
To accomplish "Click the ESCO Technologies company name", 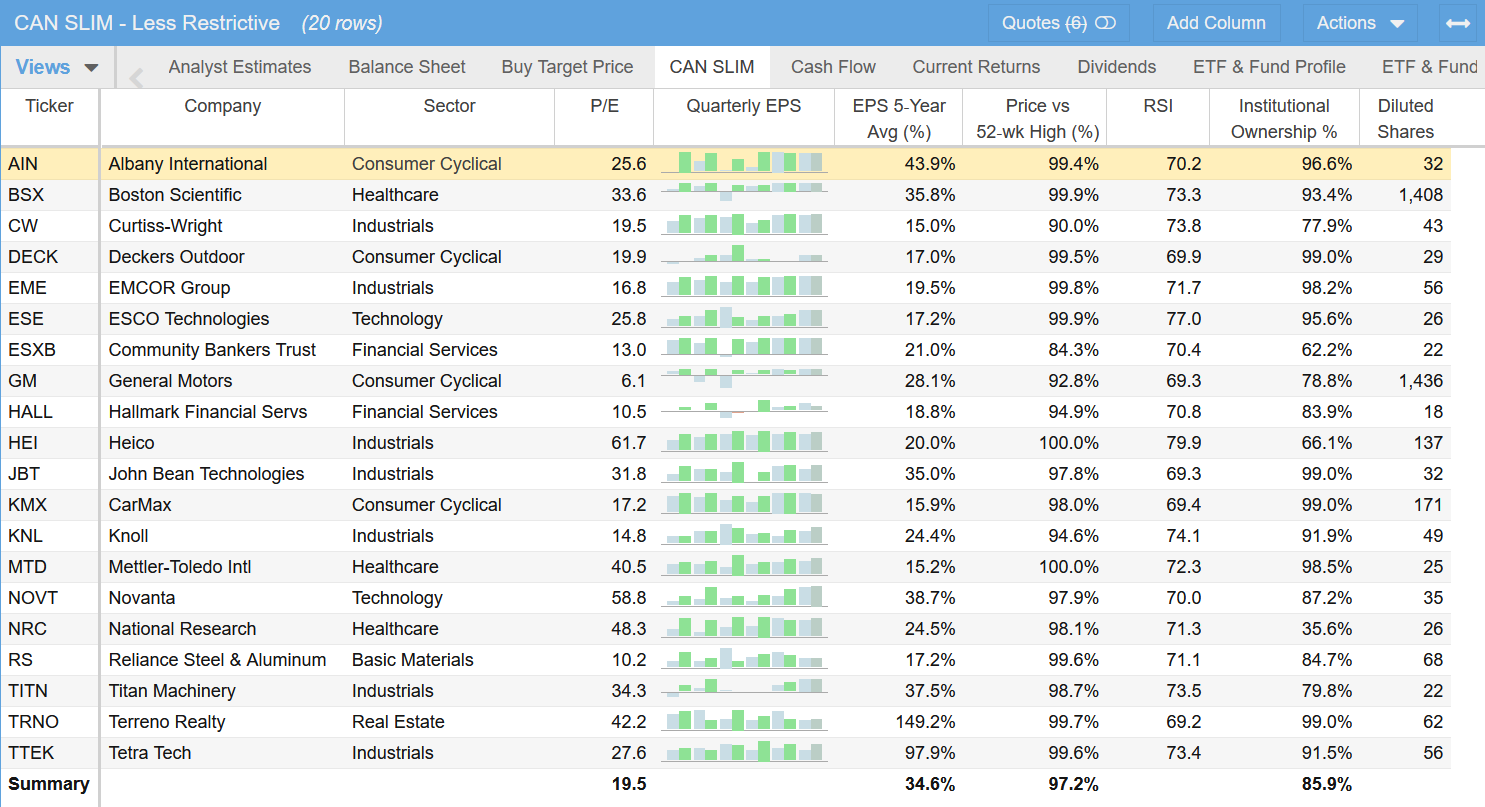I will pos(189,319).
